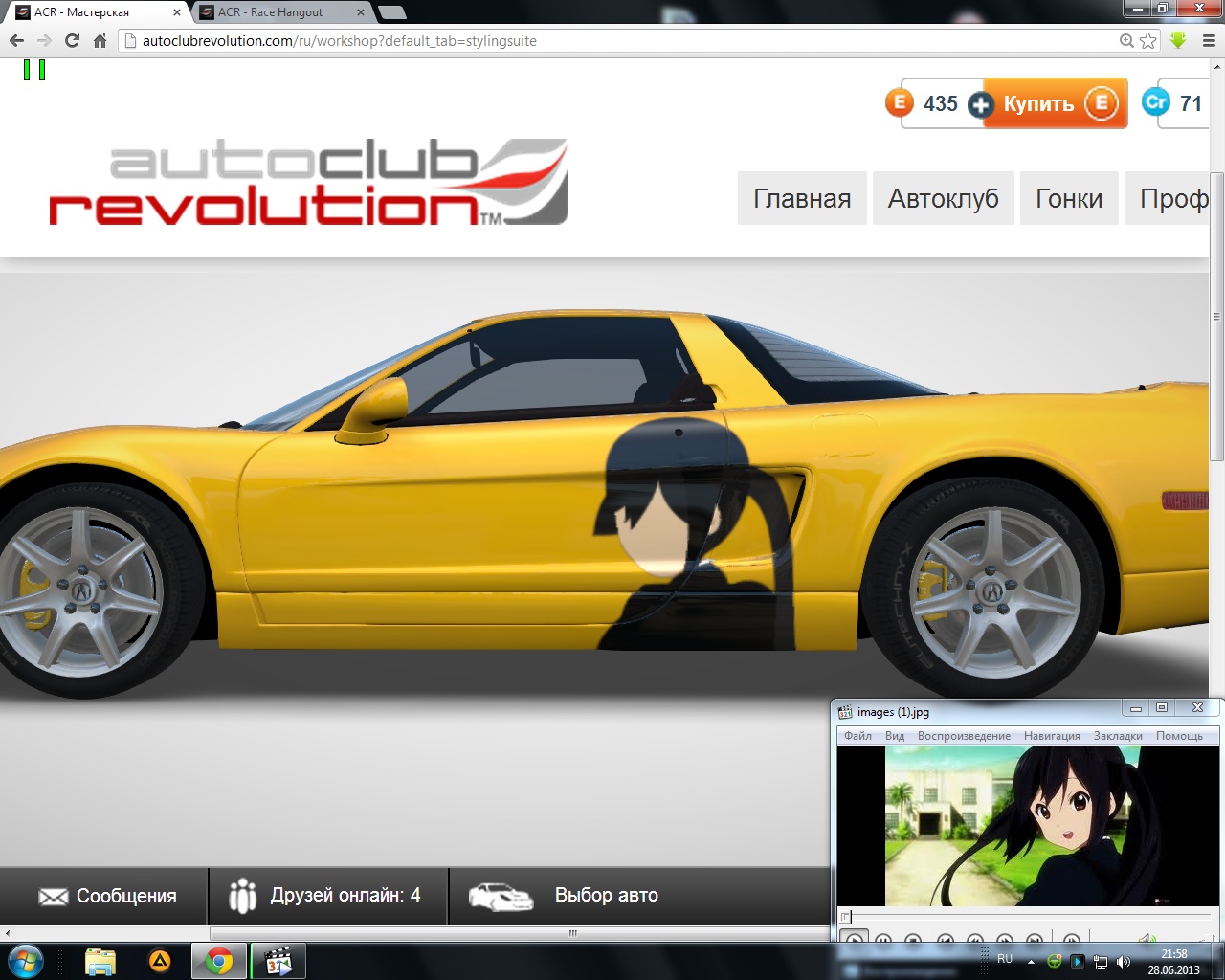1225x980 pixels.
Task: Switch to Media Player Classic in taskbar
Action: click(x=278, y=961)
